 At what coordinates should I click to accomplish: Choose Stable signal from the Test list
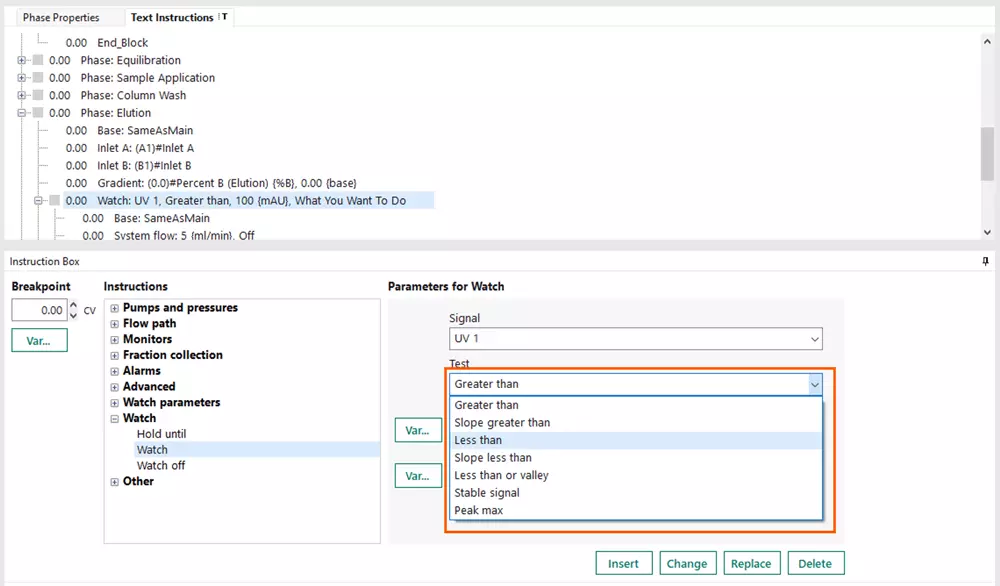tap(487, 492)
